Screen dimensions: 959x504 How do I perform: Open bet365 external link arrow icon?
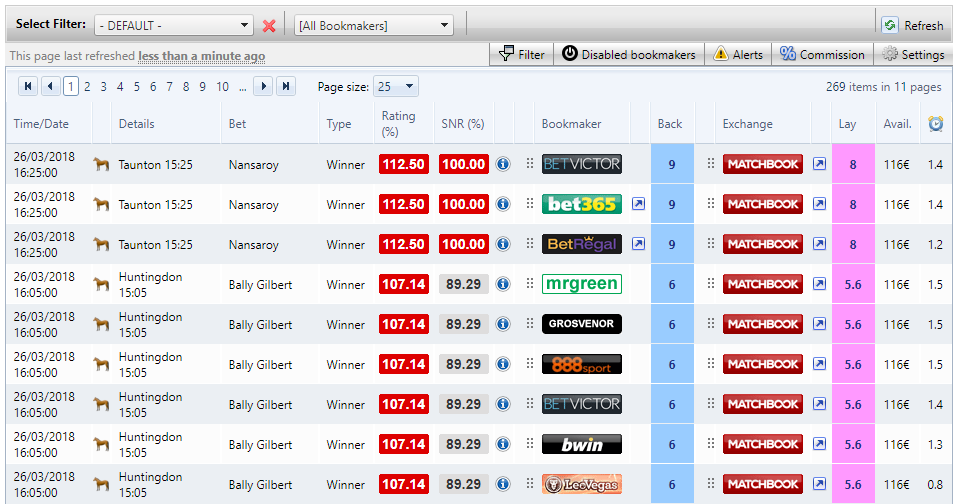(638, 204)
